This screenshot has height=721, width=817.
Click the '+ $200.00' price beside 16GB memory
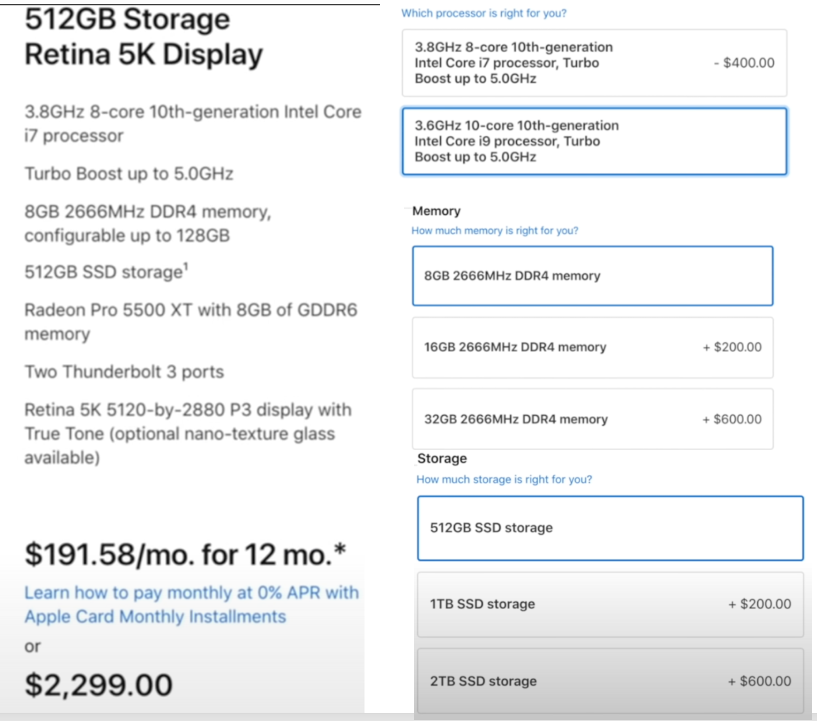point(732,347)
